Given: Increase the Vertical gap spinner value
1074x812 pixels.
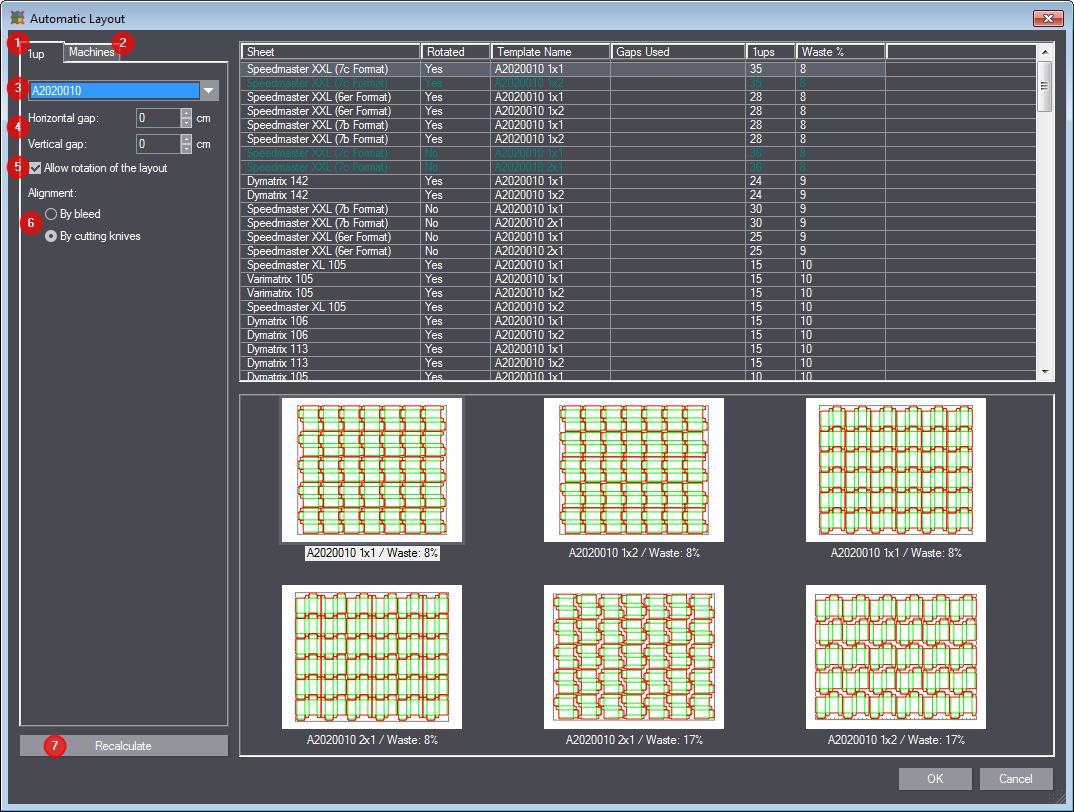Looking at the screenshot, I should click(x=186, y=139).
